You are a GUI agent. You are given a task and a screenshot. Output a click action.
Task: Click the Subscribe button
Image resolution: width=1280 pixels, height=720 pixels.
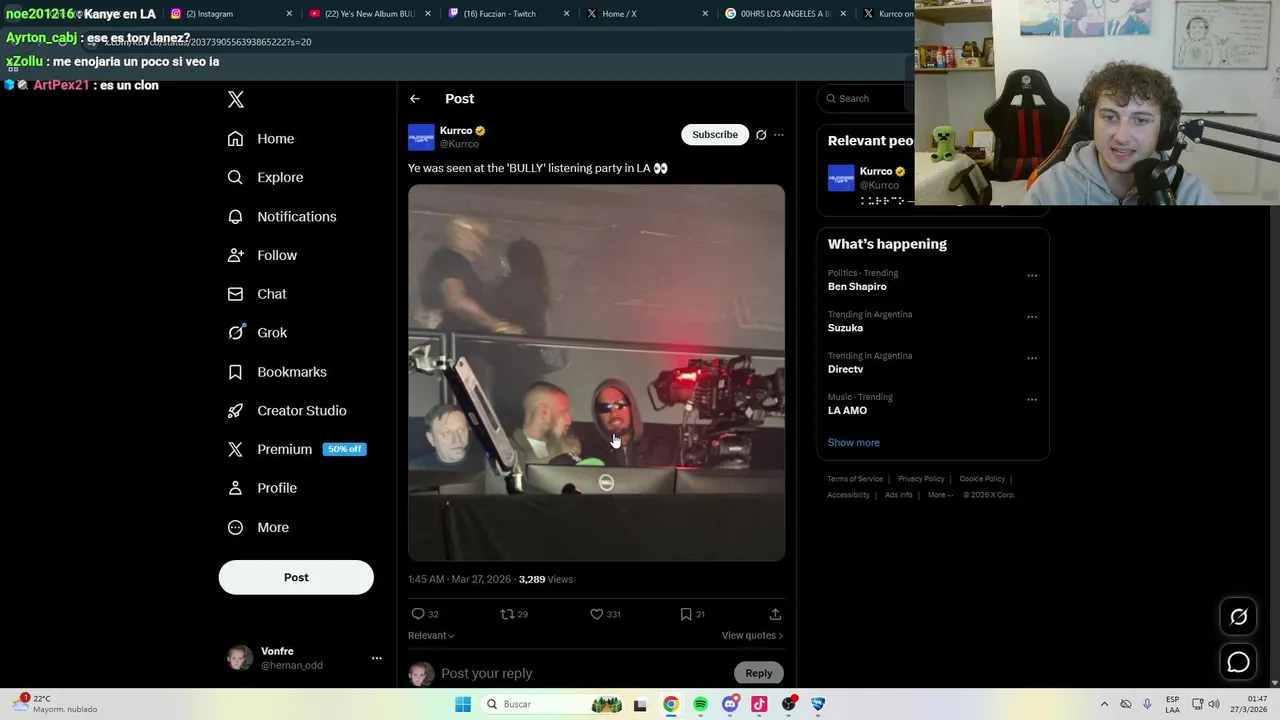[715, 135]
